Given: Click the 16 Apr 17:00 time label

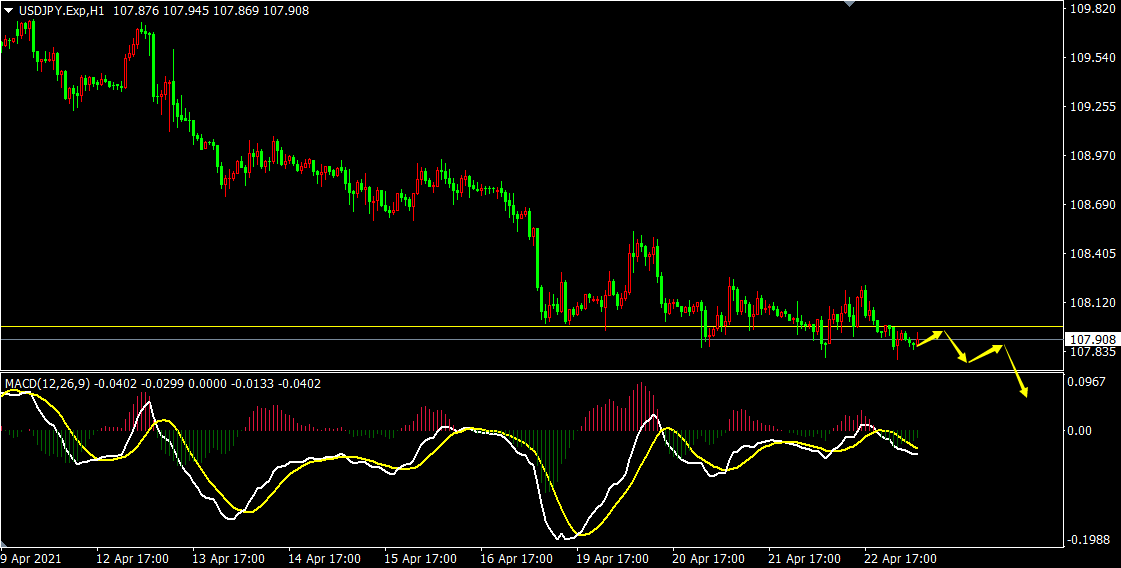Looking at the screenshot, I should point(517,559).
